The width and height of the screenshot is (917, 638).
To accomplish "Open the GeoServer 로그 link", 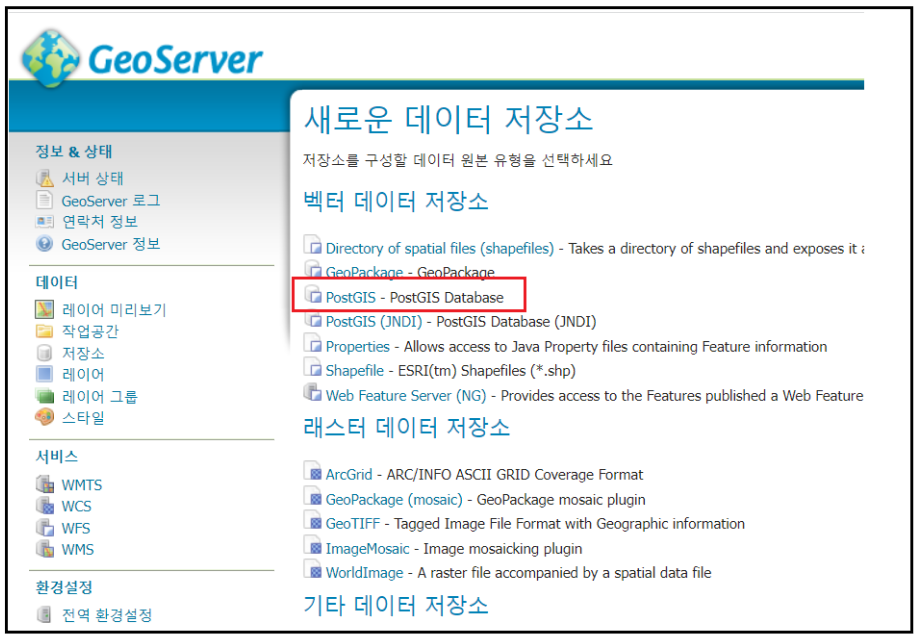I will 111,201.
